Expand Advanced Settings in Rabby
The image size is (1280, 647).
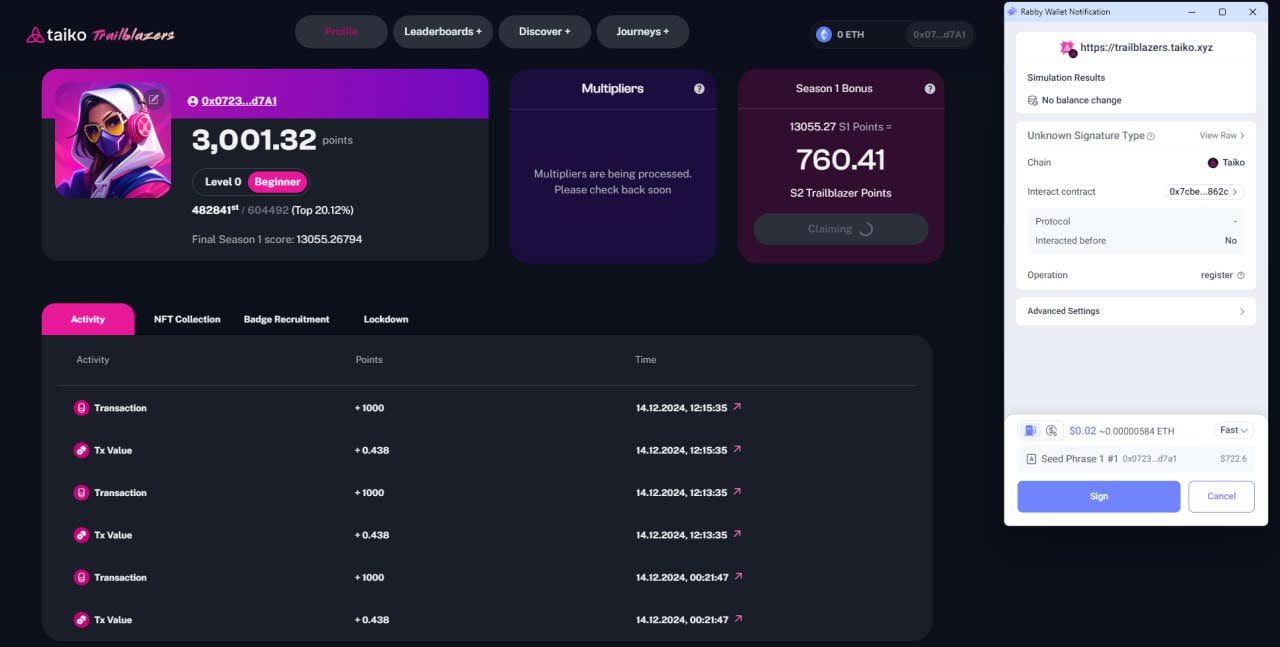[1136, 311]
